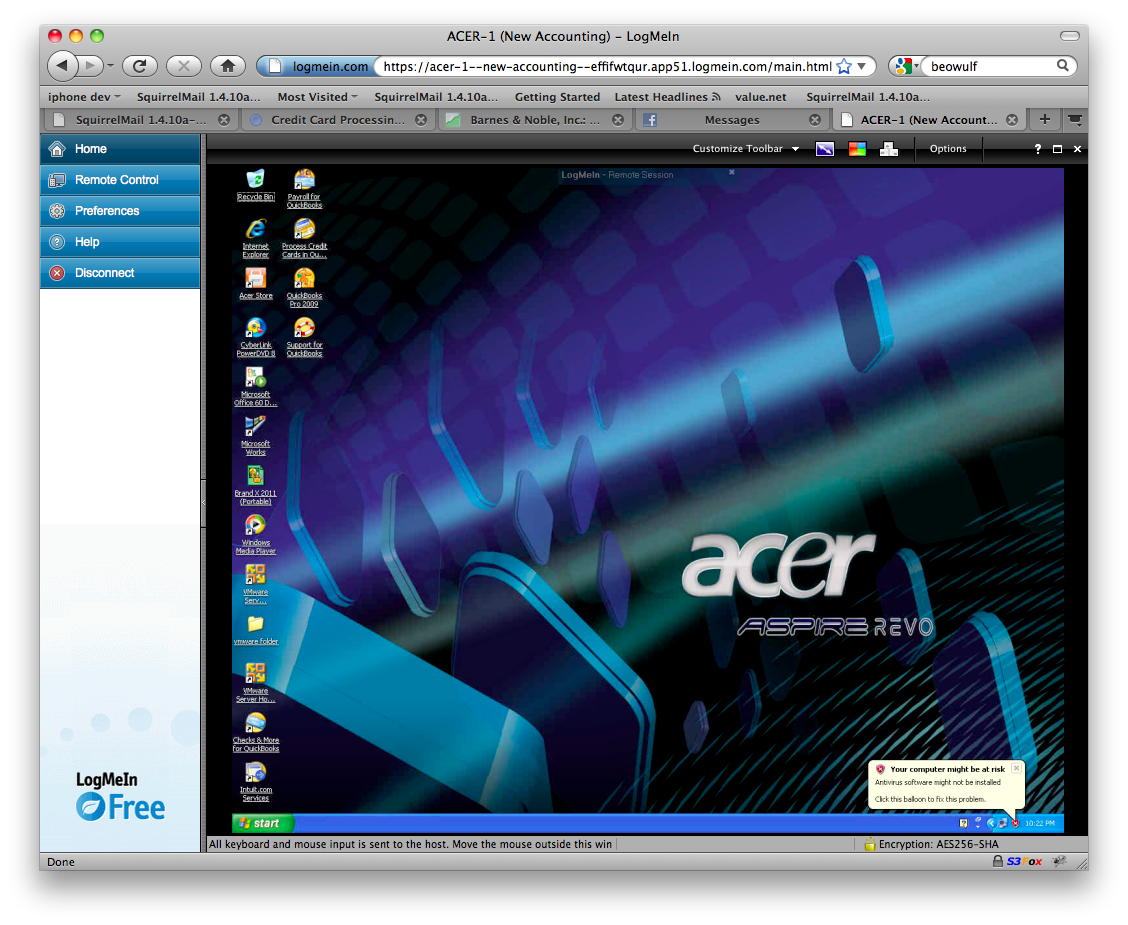
Task: Click the help language bar tray icon
Action: pyautogui.click(x=964, y=823)
